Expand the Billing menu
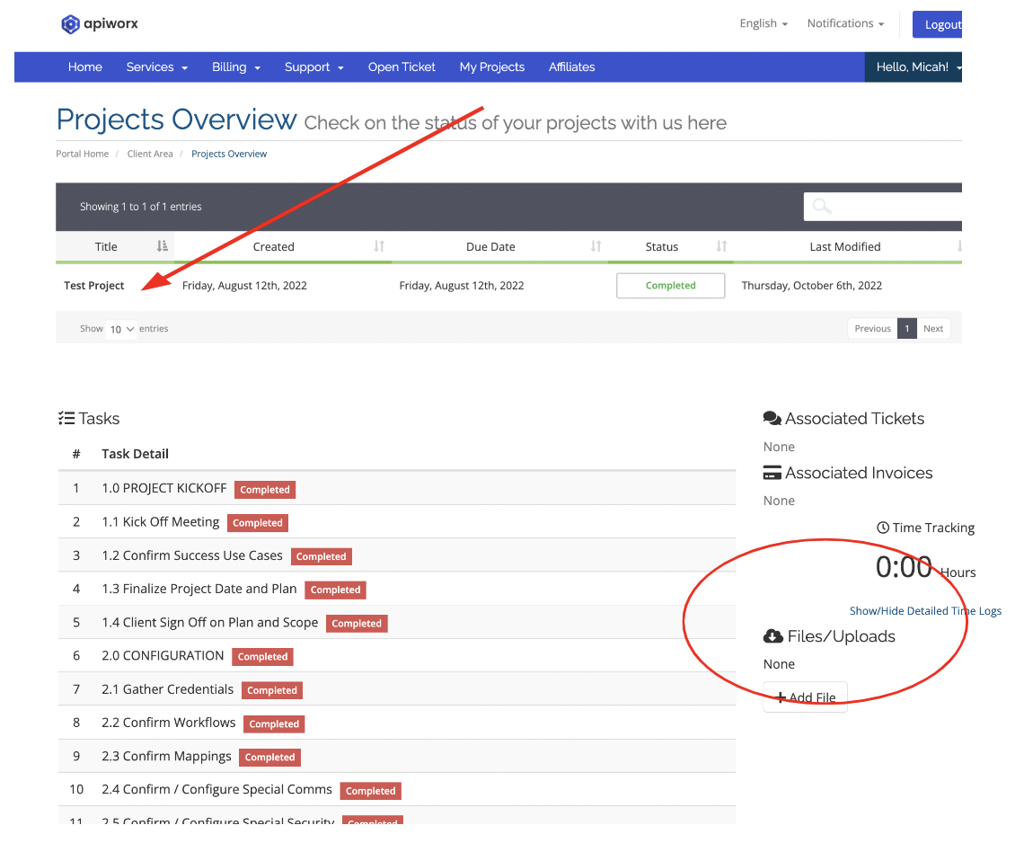Viewport: 1024px width, 852px height. pyautogui.click(x=236, y=67)
